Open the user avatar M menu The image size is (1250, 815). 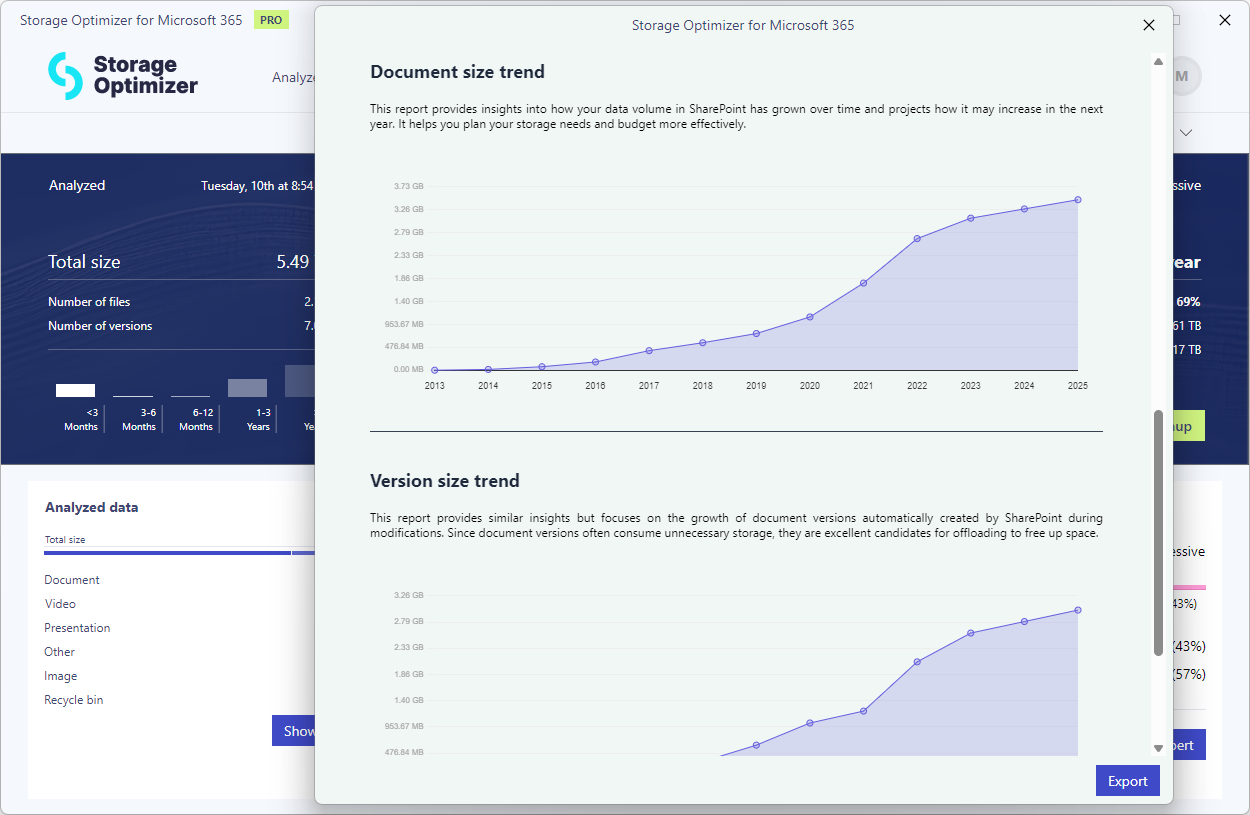point(1183,76)
